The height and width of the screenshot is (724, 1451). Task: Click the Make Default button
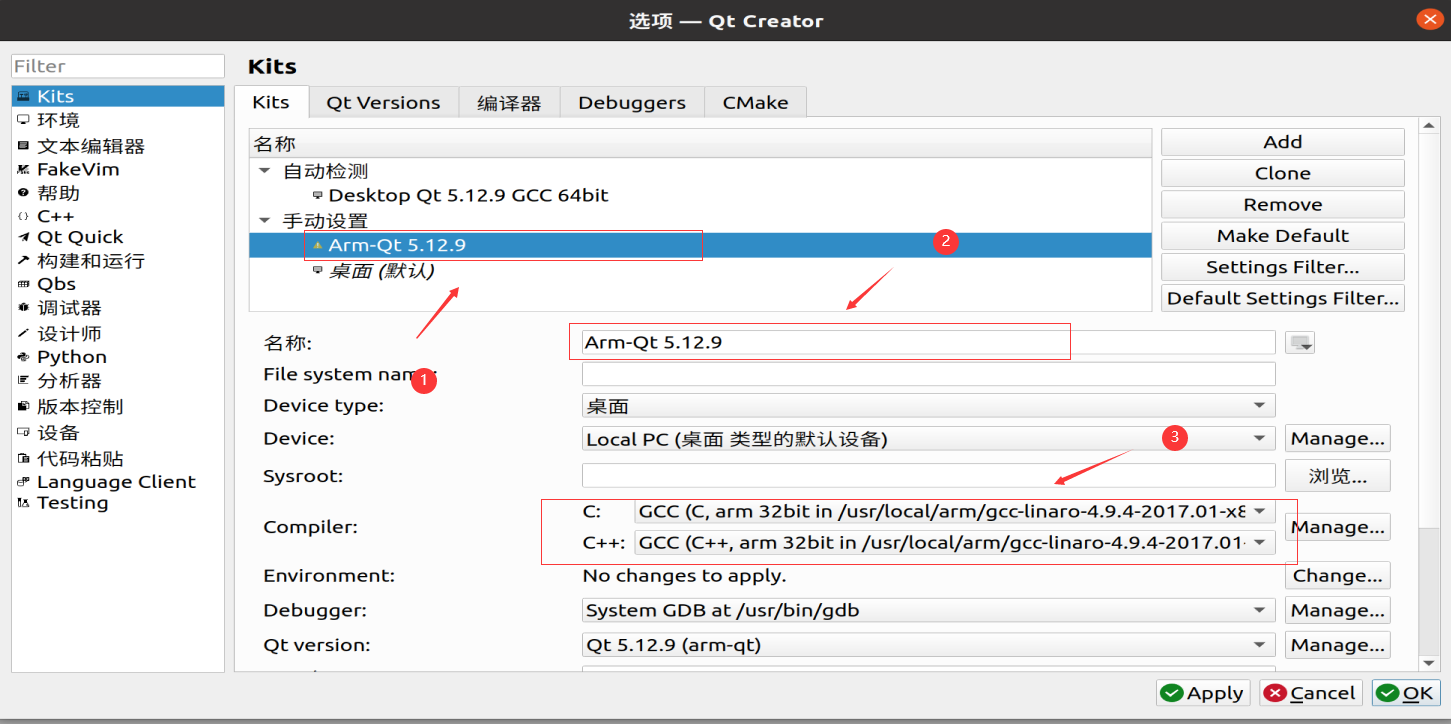(1283, 235)
